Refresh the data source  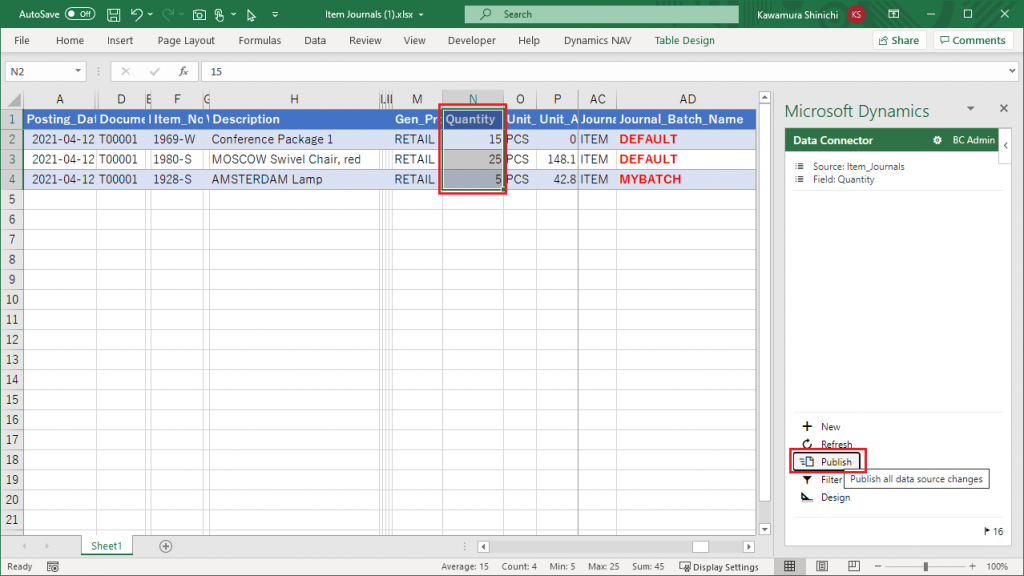click(x=827, y=444)
